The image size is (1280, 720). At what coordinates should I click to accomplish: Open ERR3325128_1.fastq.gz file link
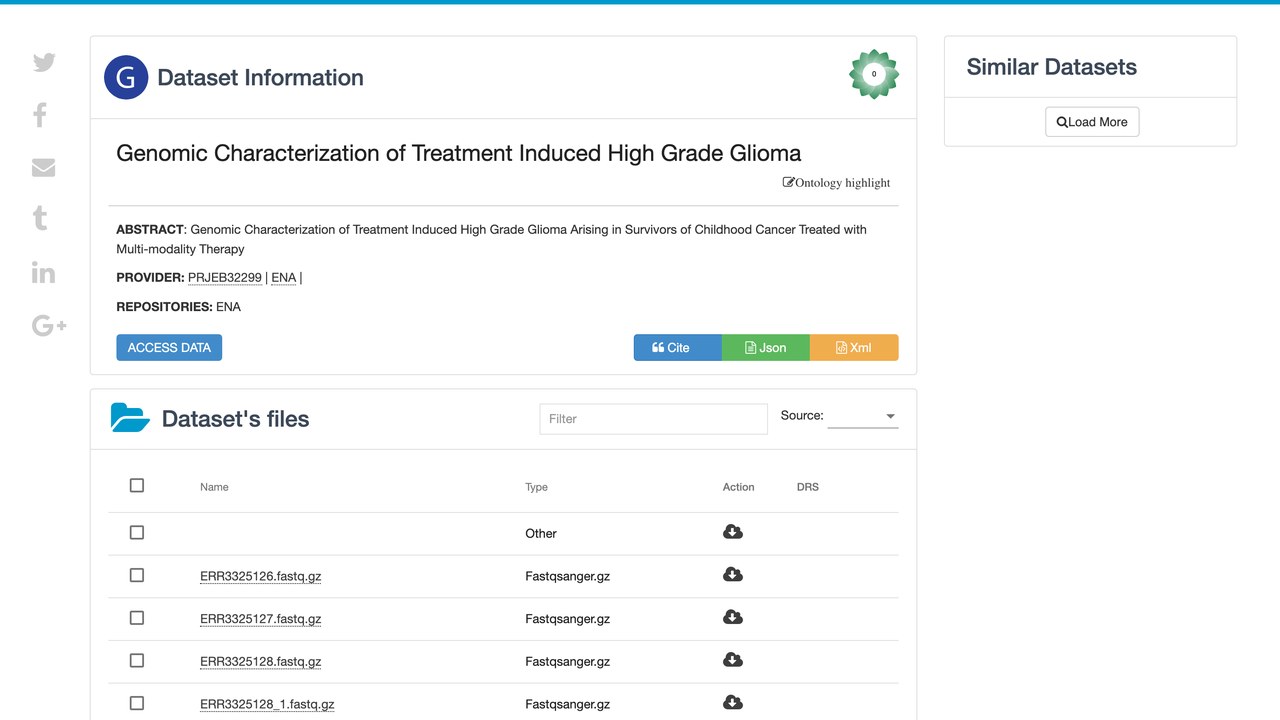tap(267, 704)
